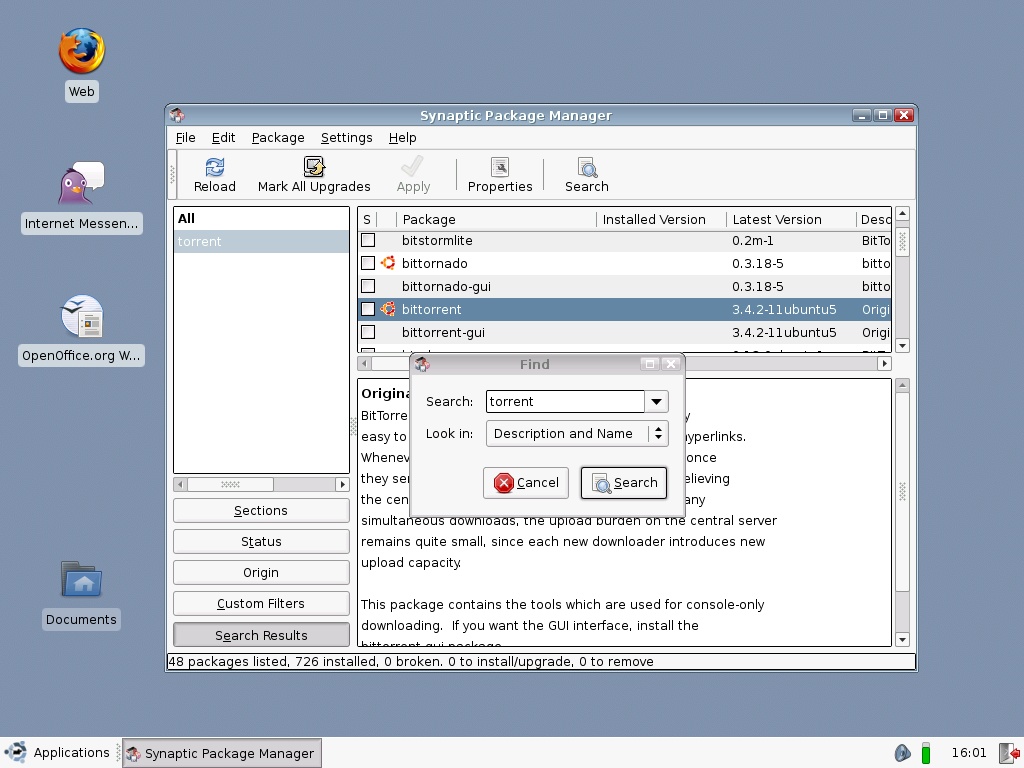Click the Origin filter button
The image size is (1024, 768).
tap(261, 573)
